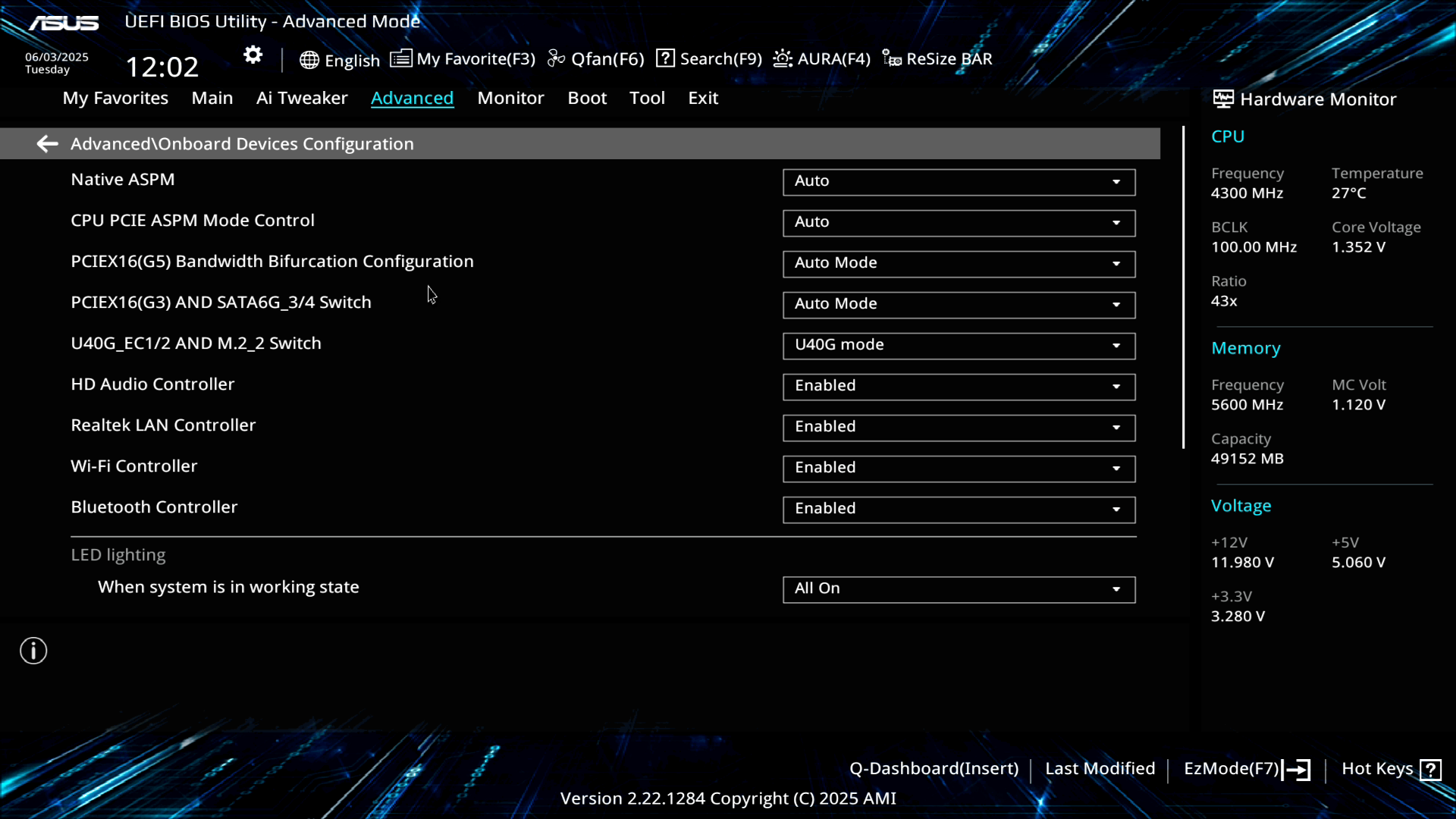The height and width of the screenshot is (819, 1456).
Task: Click the settings gear icon near clock
Action: 253,55
